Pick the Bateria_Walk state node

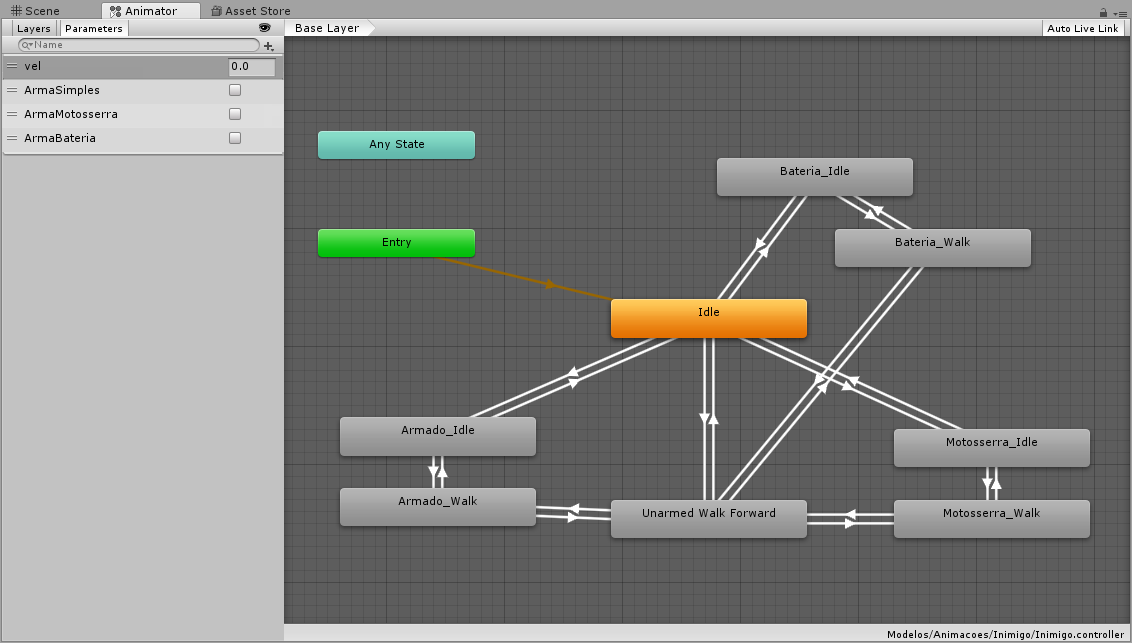pyautogui.click(x=933, y=248)
